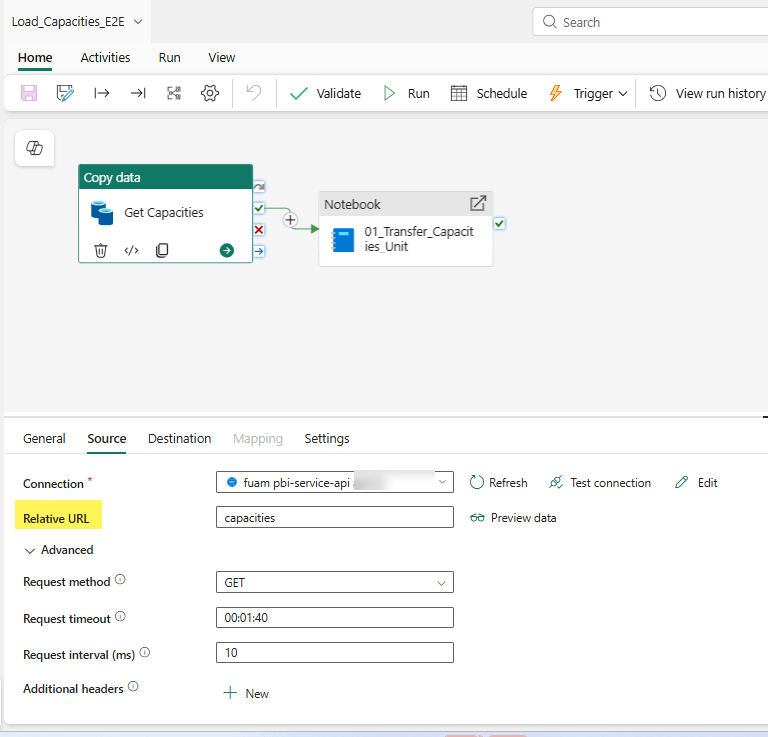Open the Trigger dropdown
The width and height of the screenshot is (768, 737).
[588, 93]
